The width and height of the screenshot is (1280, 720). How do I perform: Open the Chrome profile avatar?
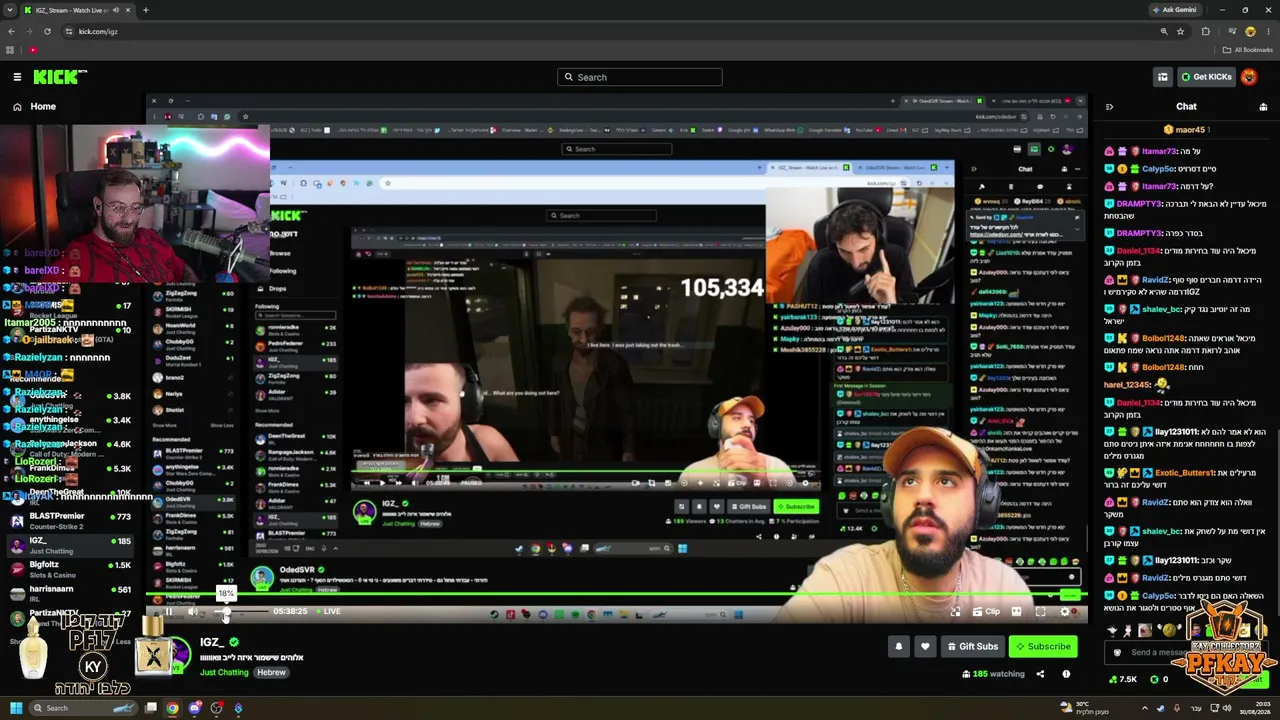coord(1249,31)
